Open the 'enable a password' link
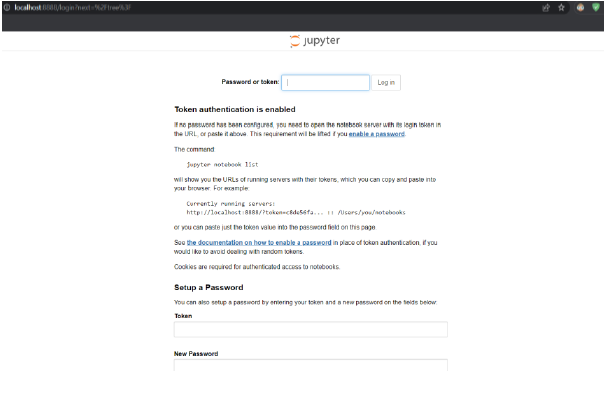Screen dimensions: 606x418 [376, 134]
